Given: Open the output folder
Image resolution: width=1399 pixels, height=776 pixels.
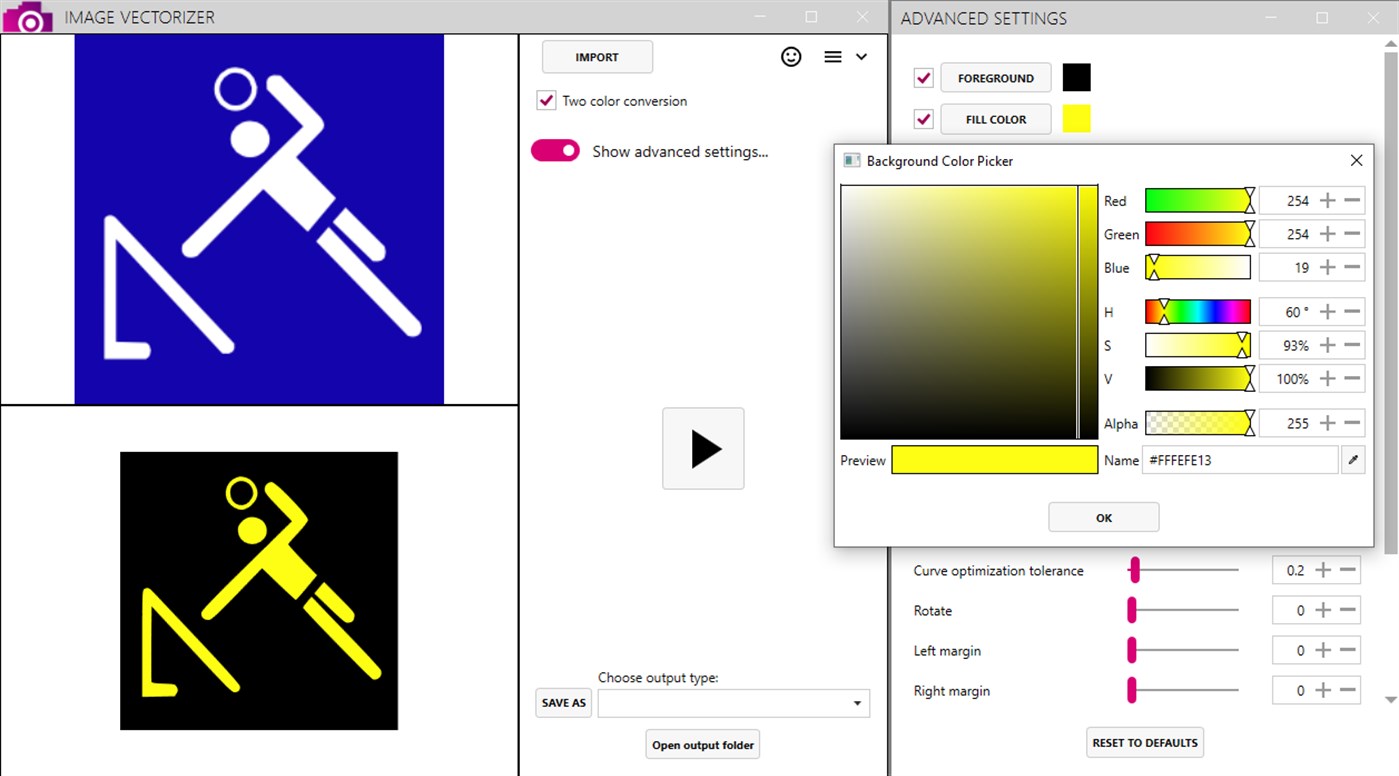Looking at the screenshot, I should click(702, 744).
